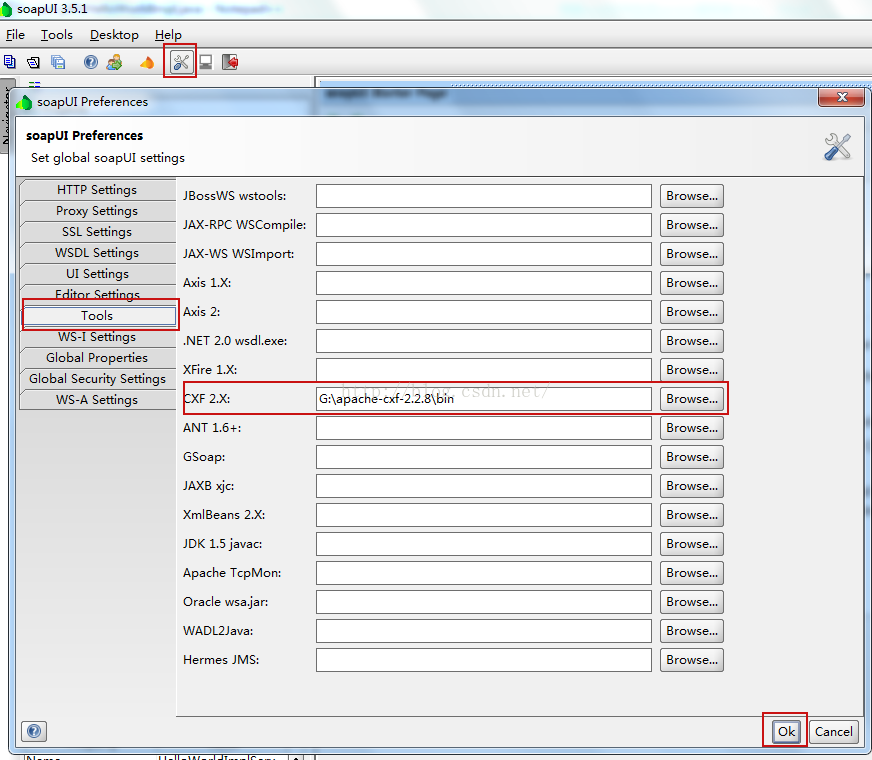872x760 pixels.
Task: Click the JAXB xjc input field
Action: [484, 486]
